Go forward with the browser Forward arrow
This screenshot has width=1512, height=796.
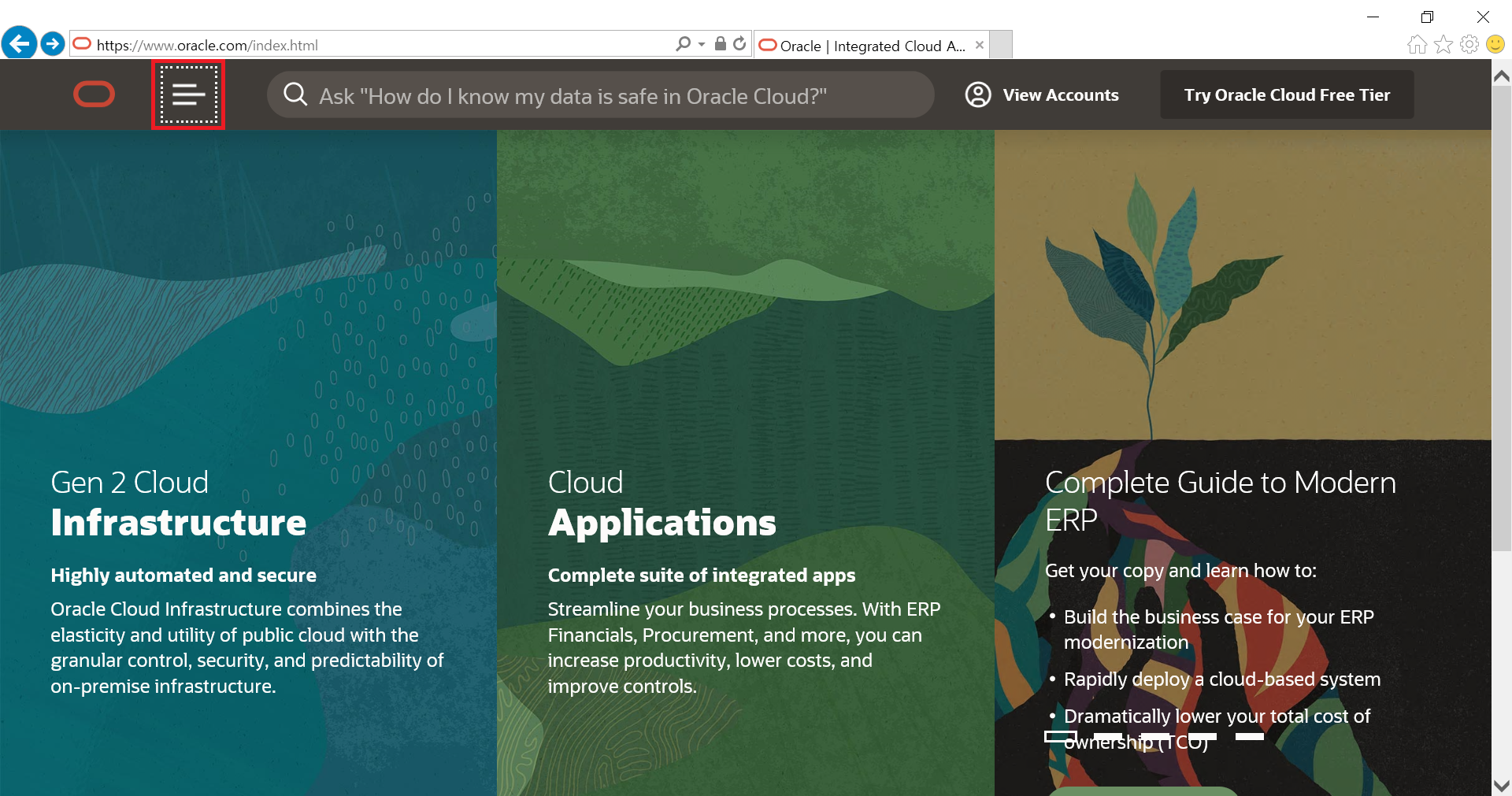point(53,43)
